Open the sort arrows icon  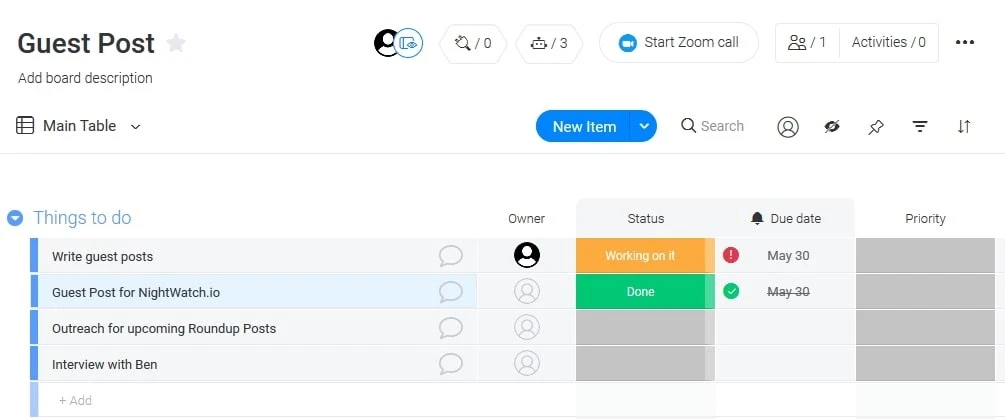pyautogui.click(x=964, y=127)
